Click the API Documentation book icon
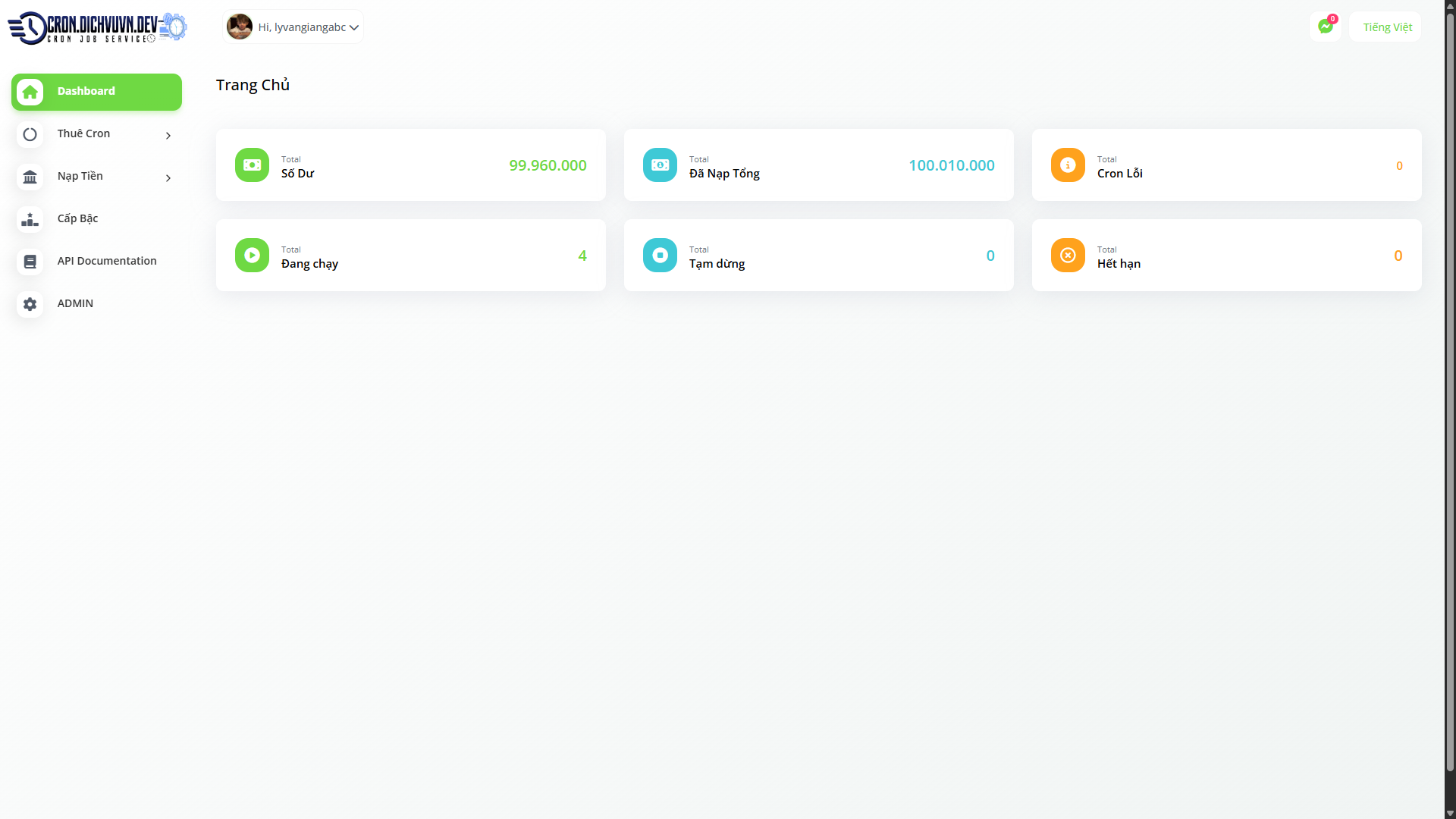 [x=30, y=262]
